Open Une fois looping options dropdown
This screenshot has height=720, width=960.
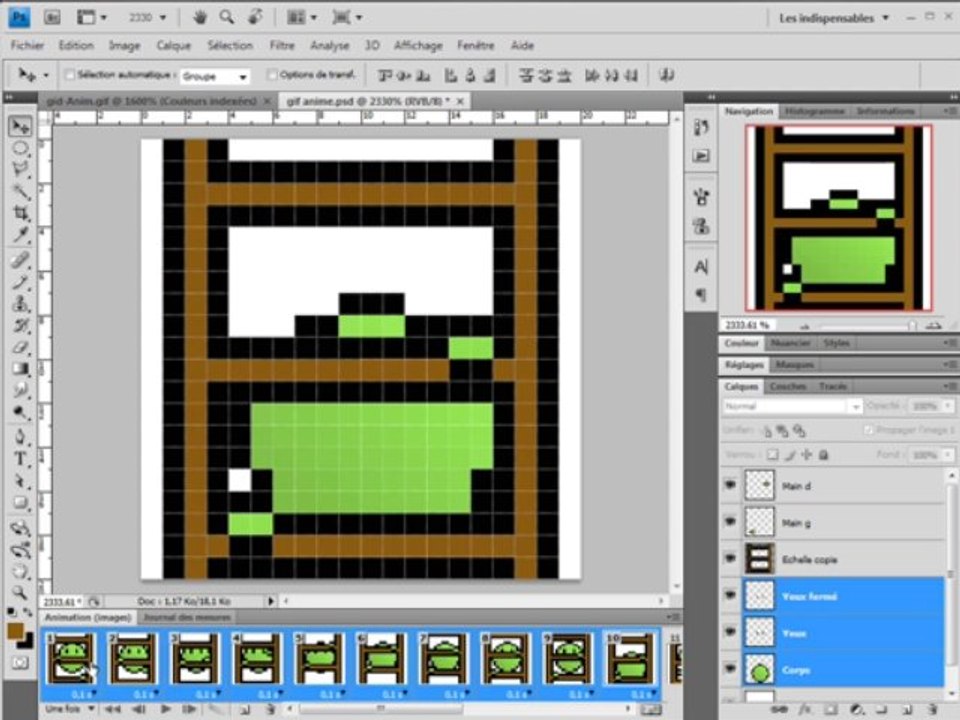[x=69, y=709]
